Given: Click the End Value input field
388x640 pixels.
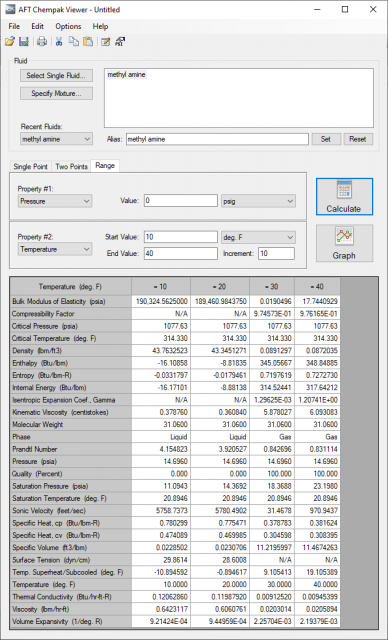Looking at the screenshot, I should tap(181, 253).
